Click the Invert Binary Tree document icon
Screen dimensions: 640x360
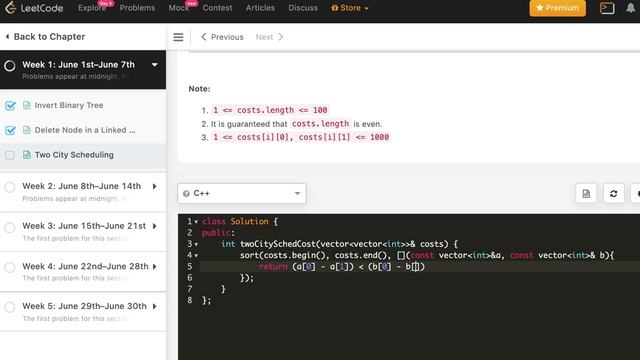tap(27, 105)
